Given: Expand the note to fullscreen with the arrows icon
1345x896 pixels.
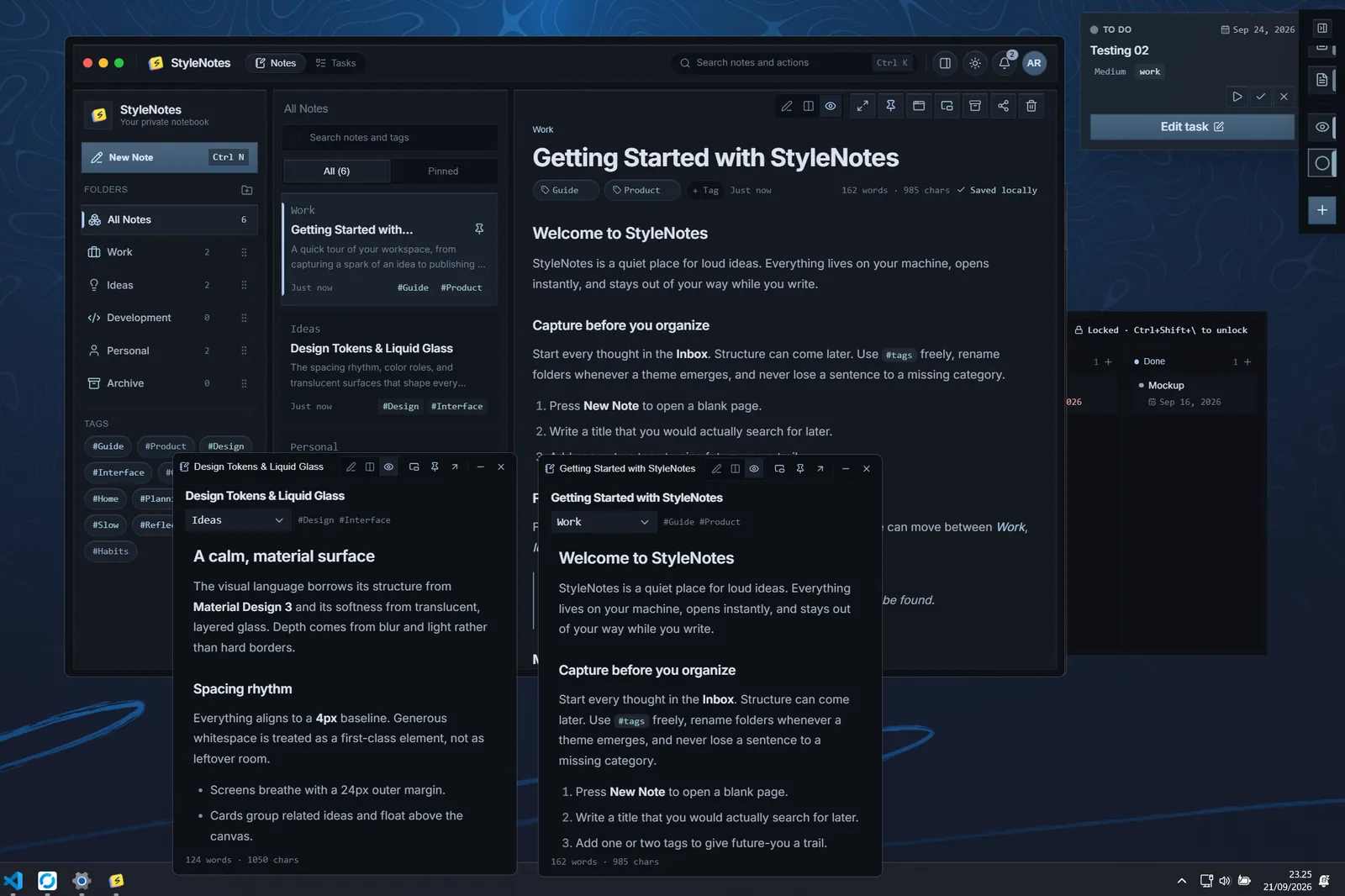Looking at the screenshot, I should (862, 106).
